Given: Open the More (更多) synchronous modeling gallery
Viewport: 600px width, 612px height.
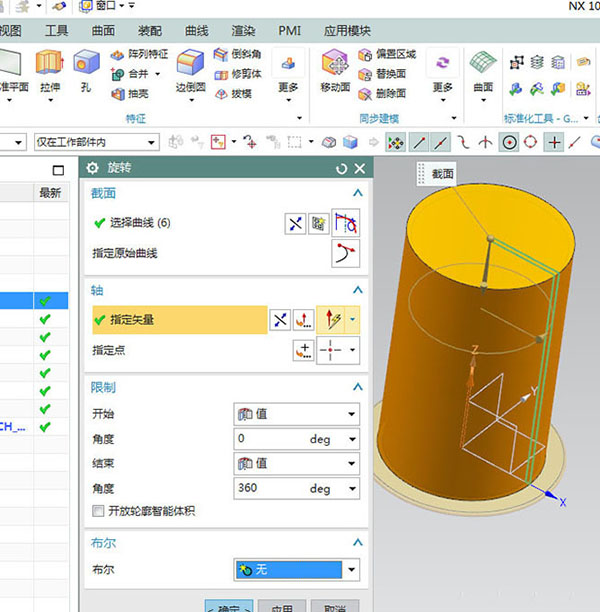Looking at the screenshot, I should [442, 75].
